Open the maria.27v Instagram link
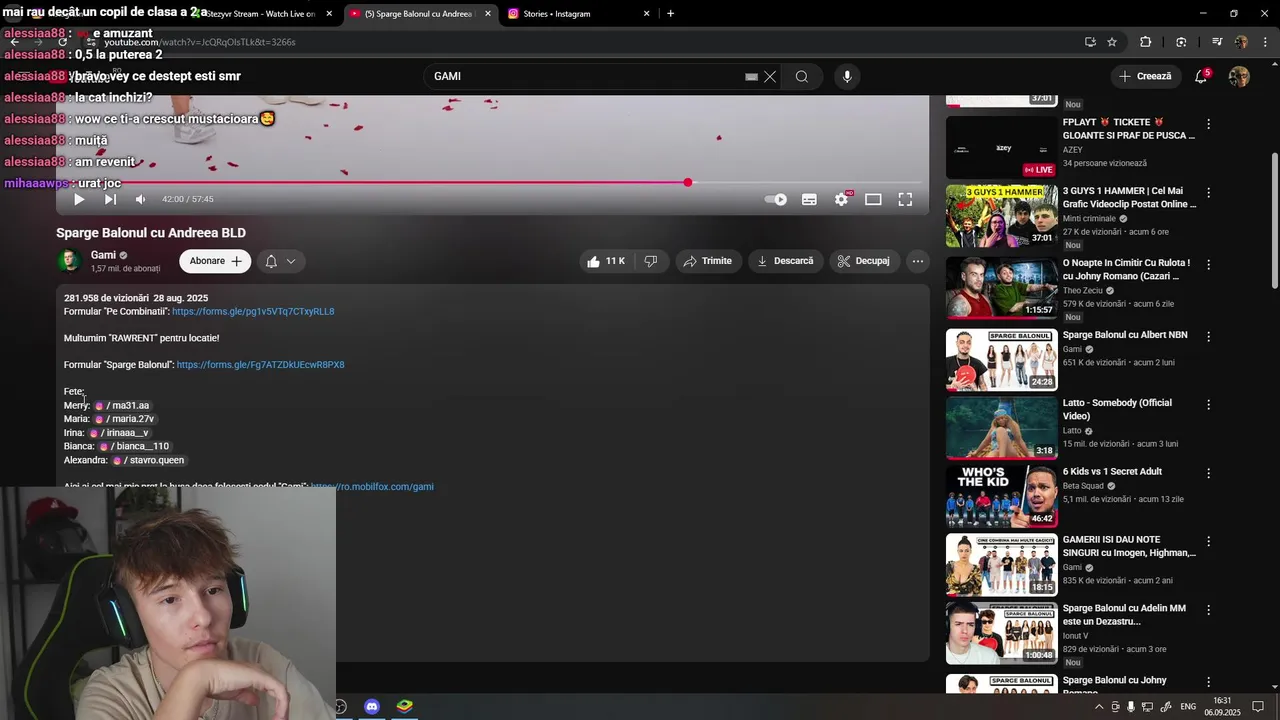 click(x=124, y=419)
